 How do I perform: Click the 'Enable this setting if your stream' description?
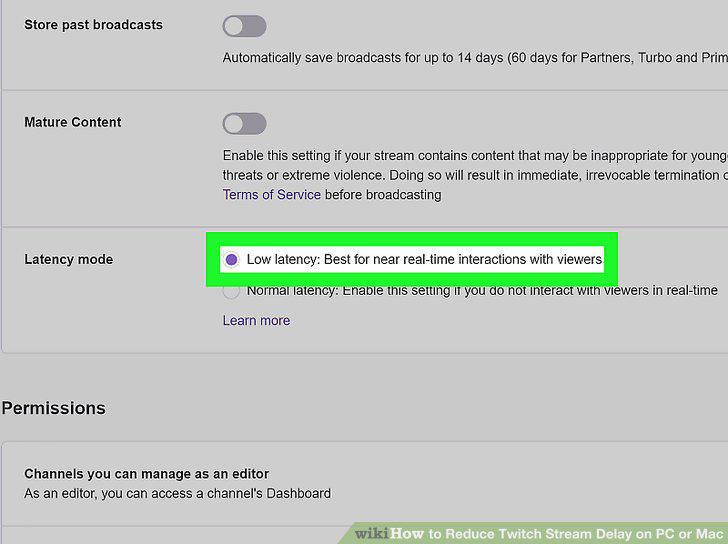pyautogui.click(x=475, y=175)
